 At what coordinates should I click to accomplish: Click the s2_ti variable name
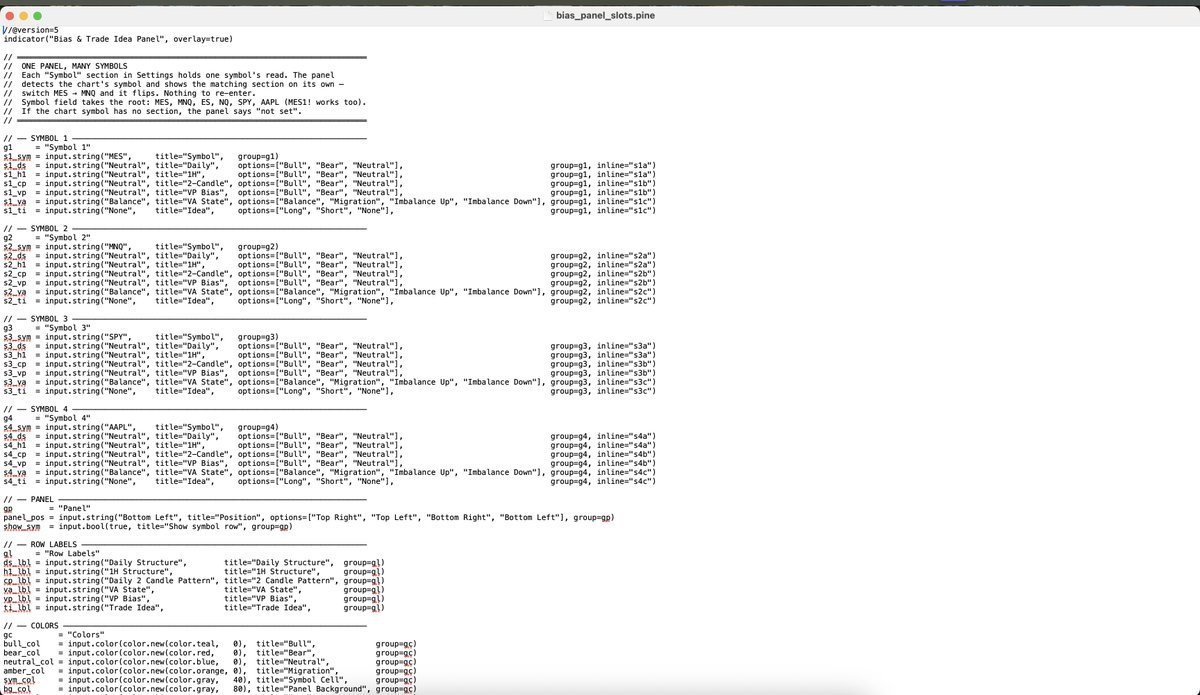pyautogui.click(x=16, y=301)
